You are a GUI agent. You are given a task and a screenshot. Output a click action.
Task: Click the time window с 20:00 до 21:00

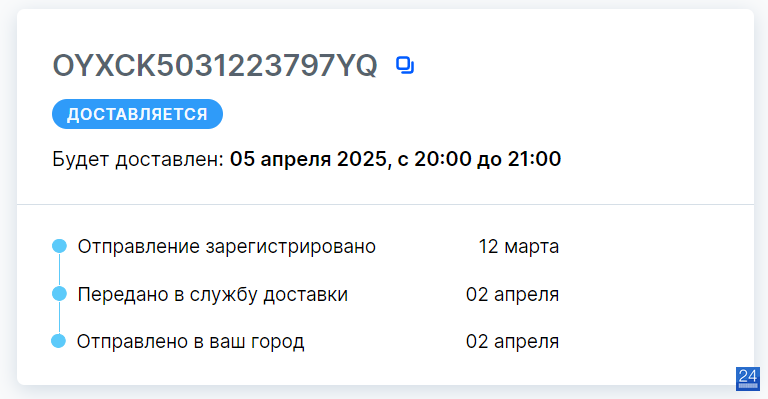coord(479,159)
